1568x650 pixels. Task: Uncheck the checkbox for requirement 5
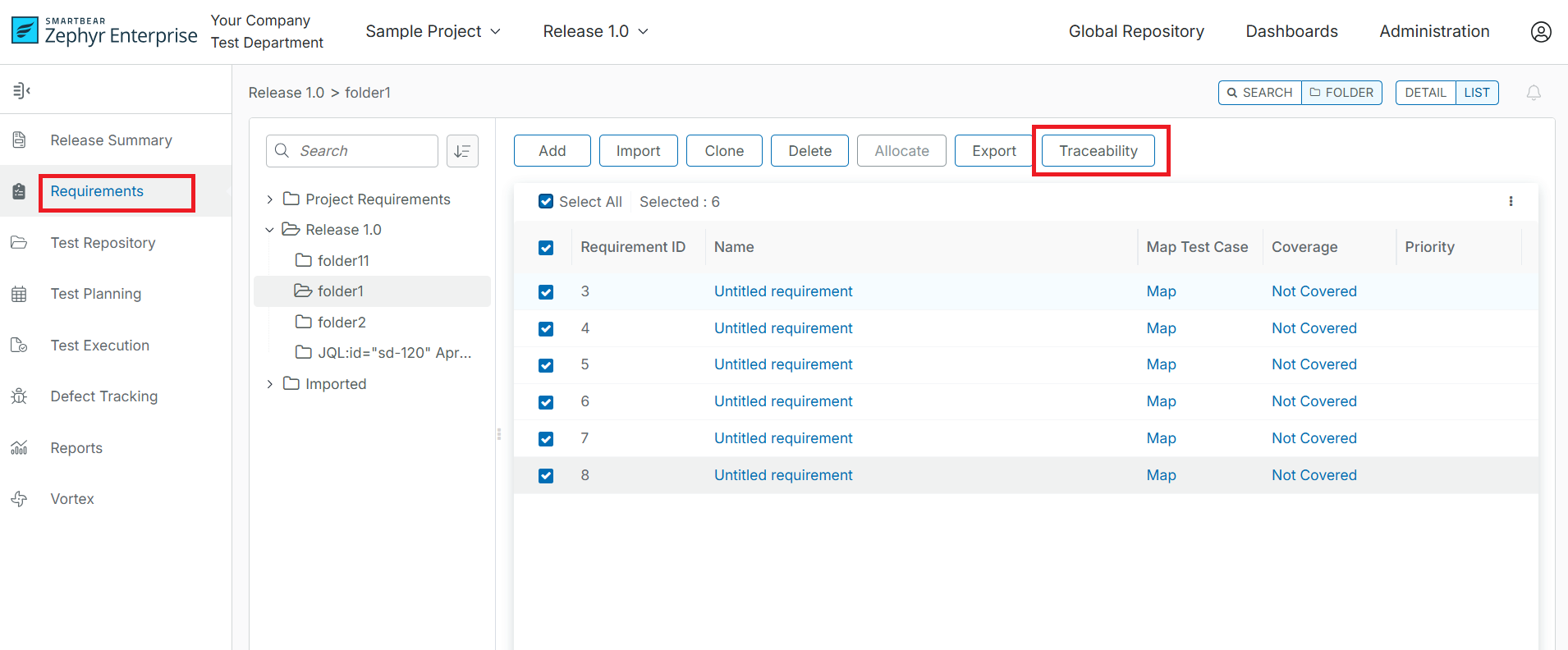tap(546, 365)
